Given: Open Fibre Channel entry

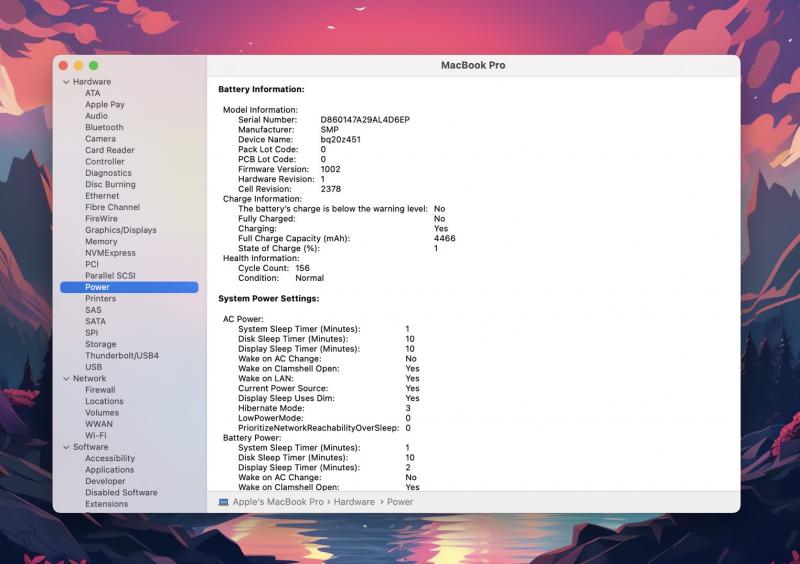Looking at the screenshot, I should click(x=112, y=207).
